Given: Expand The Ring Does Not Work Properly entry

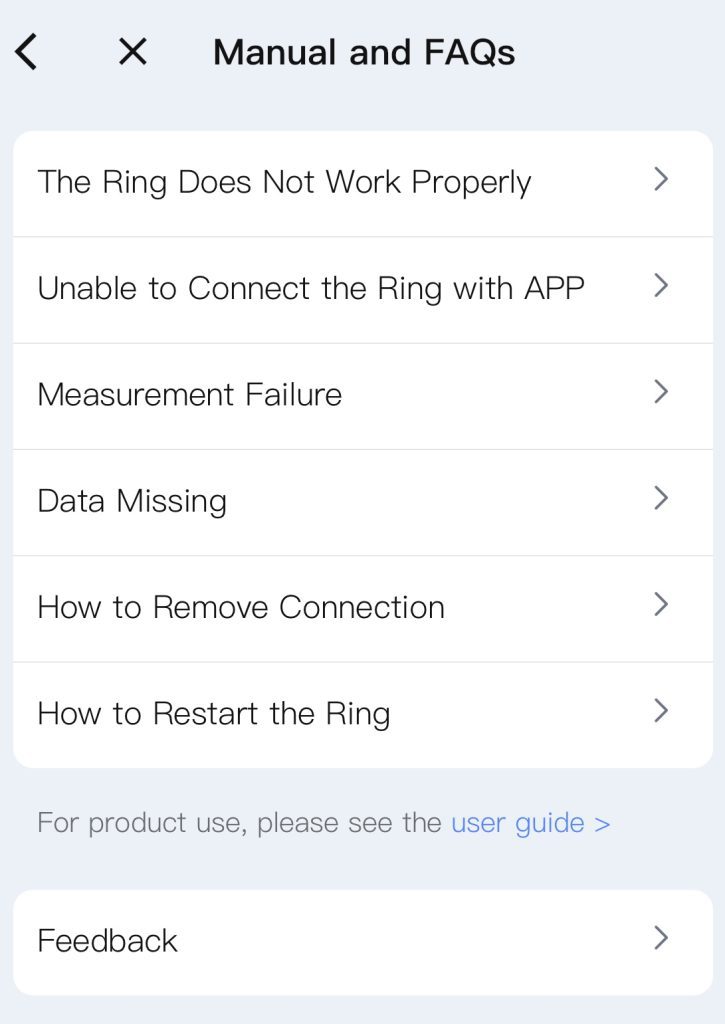Looking at the screenshot, I should 284,182.
